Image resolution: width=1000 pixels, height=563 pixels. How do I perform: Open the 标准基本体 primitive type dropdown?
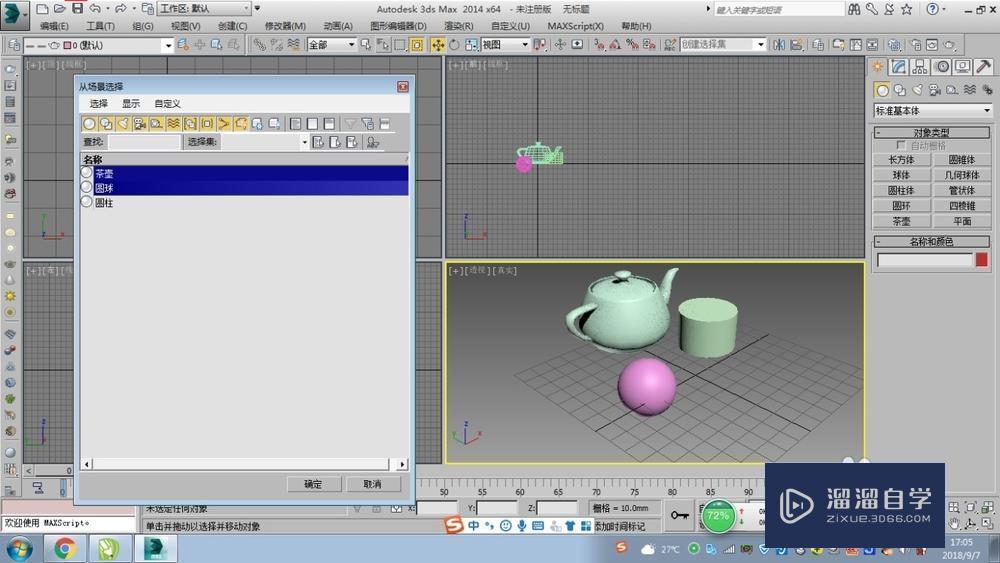pos(932,111)
